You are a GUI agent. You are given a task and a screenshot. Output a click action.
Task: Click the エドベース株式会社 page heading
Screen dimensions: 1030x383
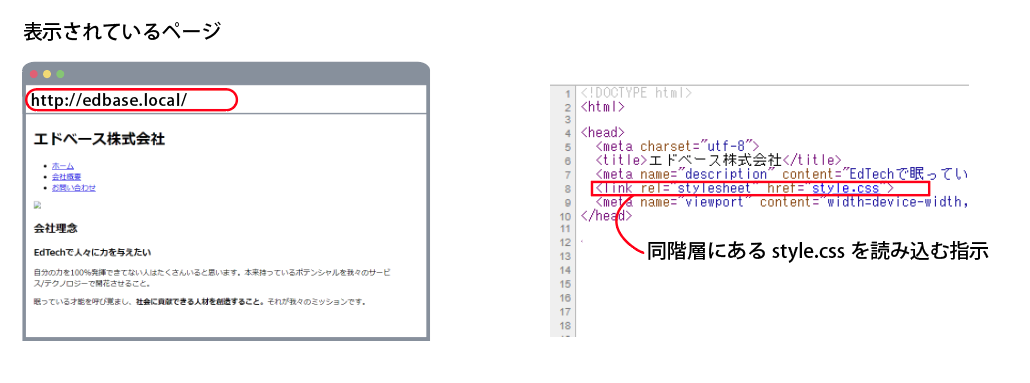click(99, 139)
